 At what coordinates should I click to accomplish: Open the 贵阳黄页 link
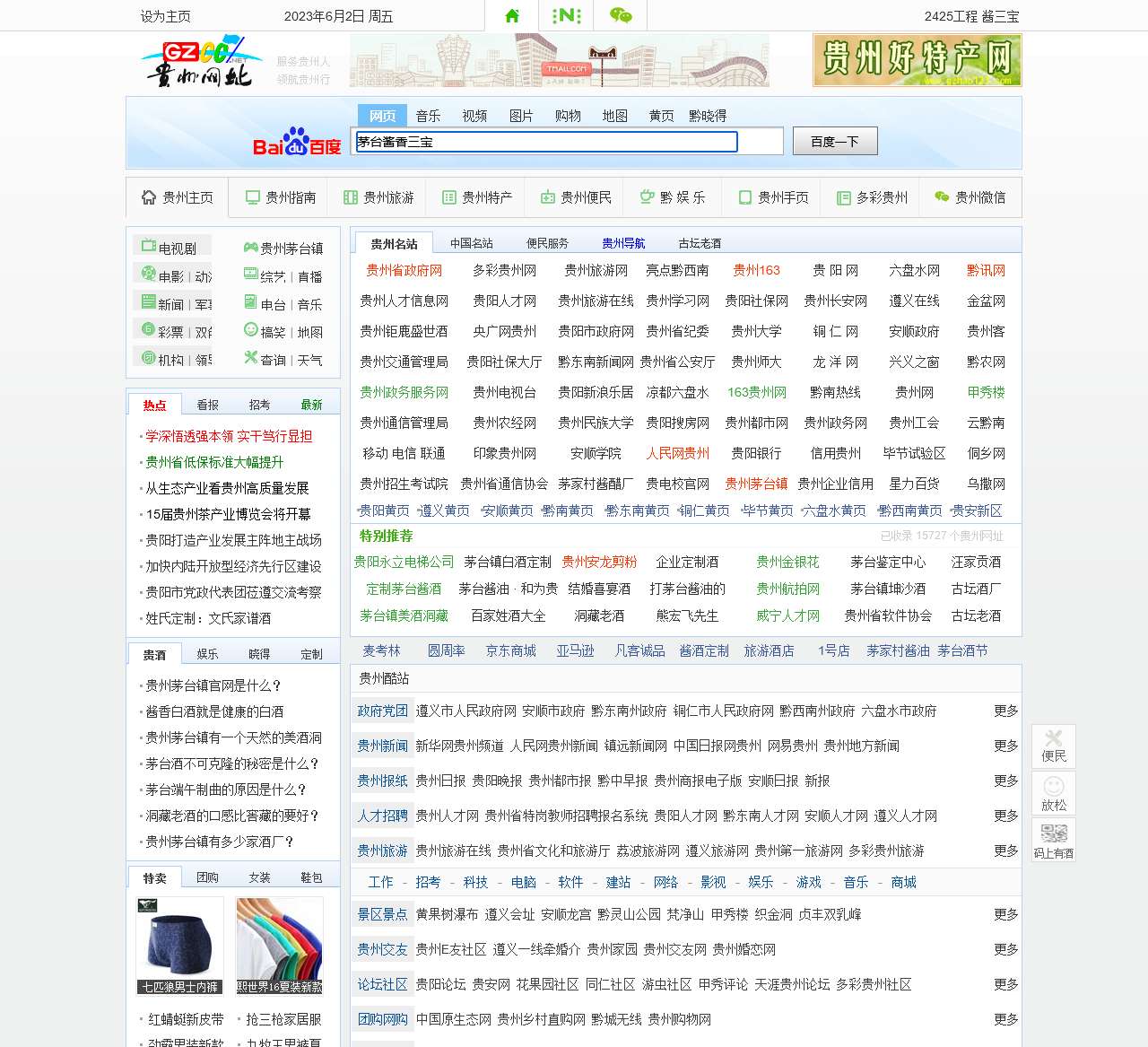tap(384, 510)
